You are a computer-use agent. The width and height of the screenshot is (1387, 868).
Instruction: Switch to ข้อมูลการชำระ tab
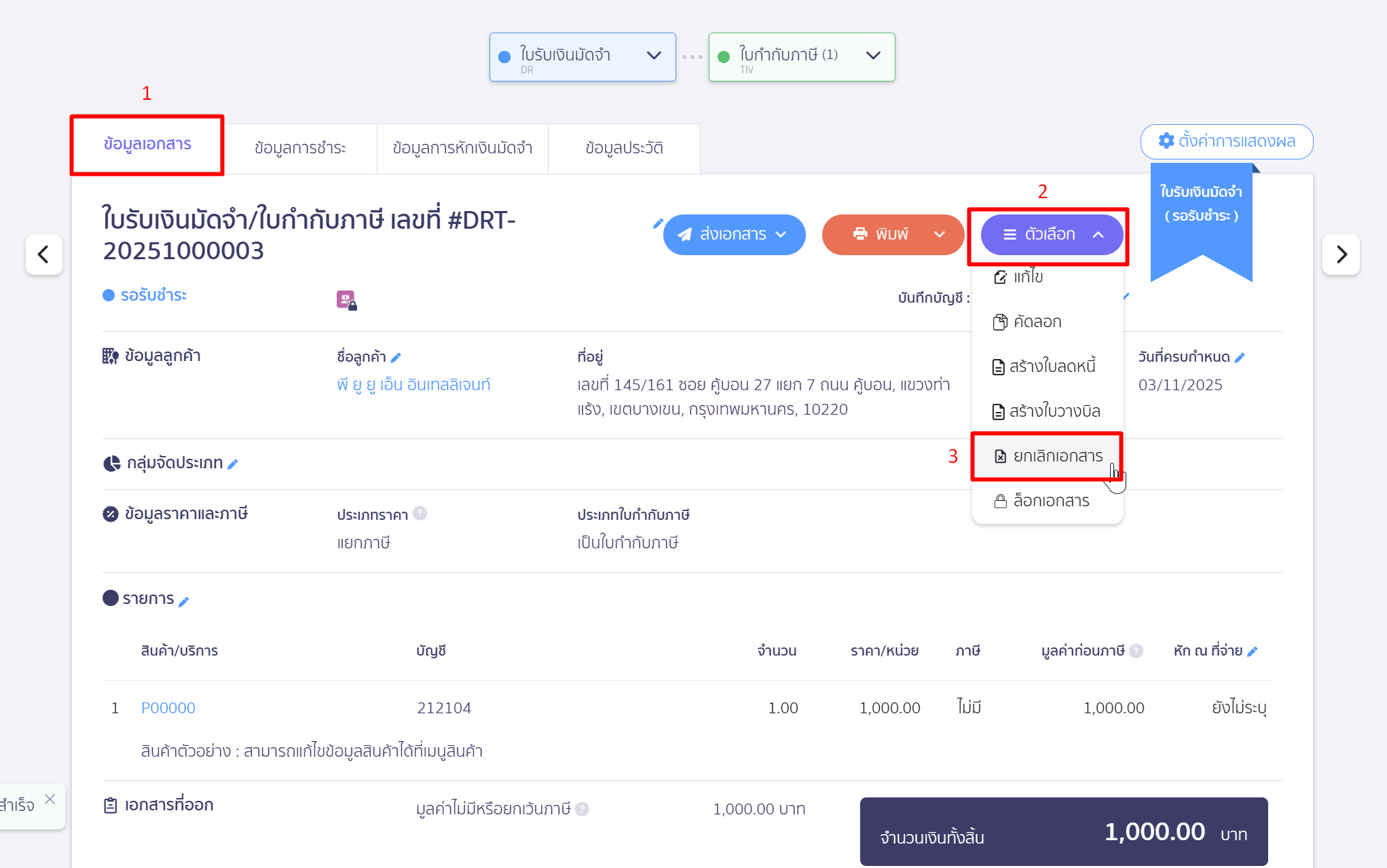300,148
